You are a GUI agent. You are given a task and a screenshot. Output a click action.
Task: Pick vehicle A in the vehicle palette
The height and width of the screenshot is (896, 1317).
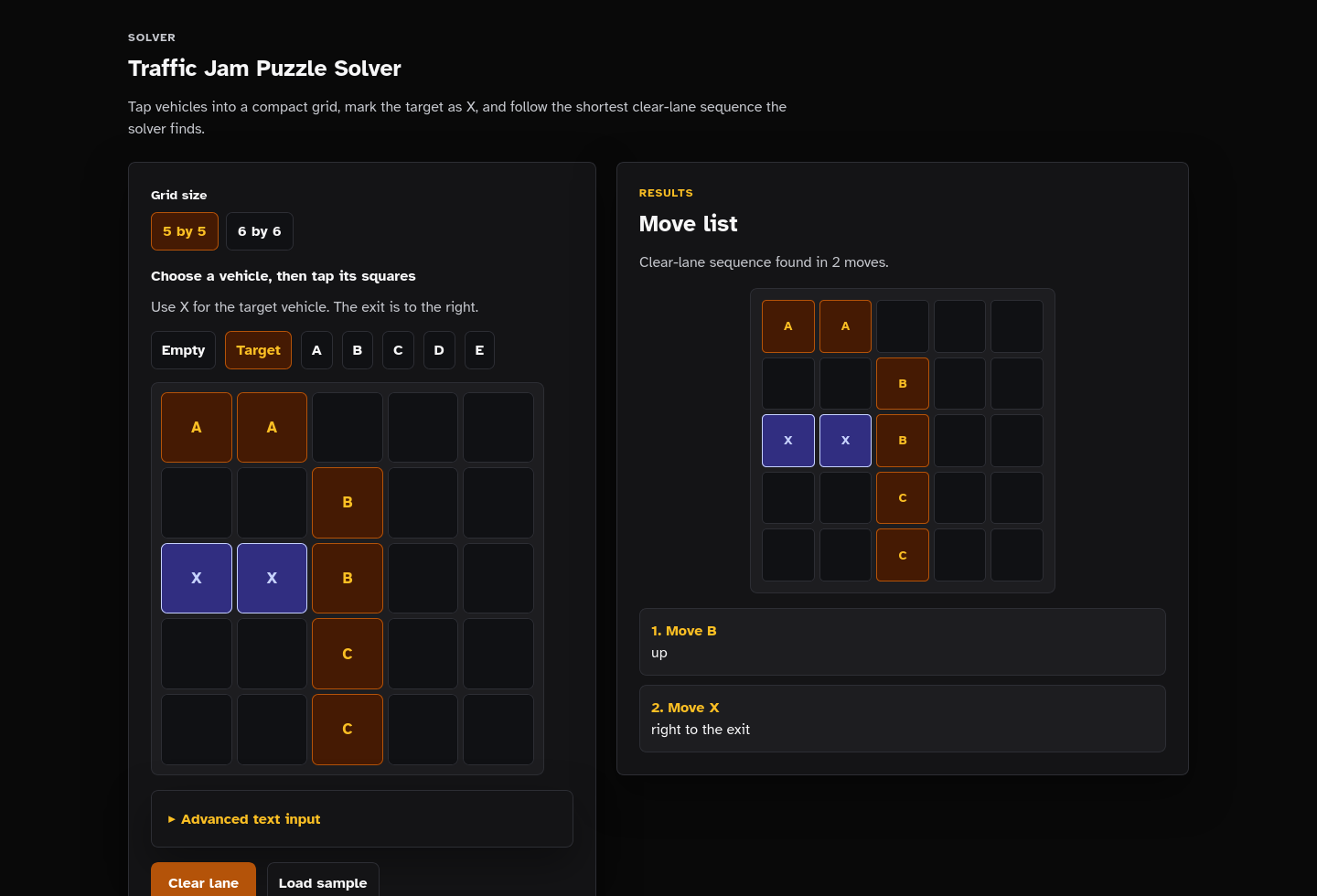316,350
